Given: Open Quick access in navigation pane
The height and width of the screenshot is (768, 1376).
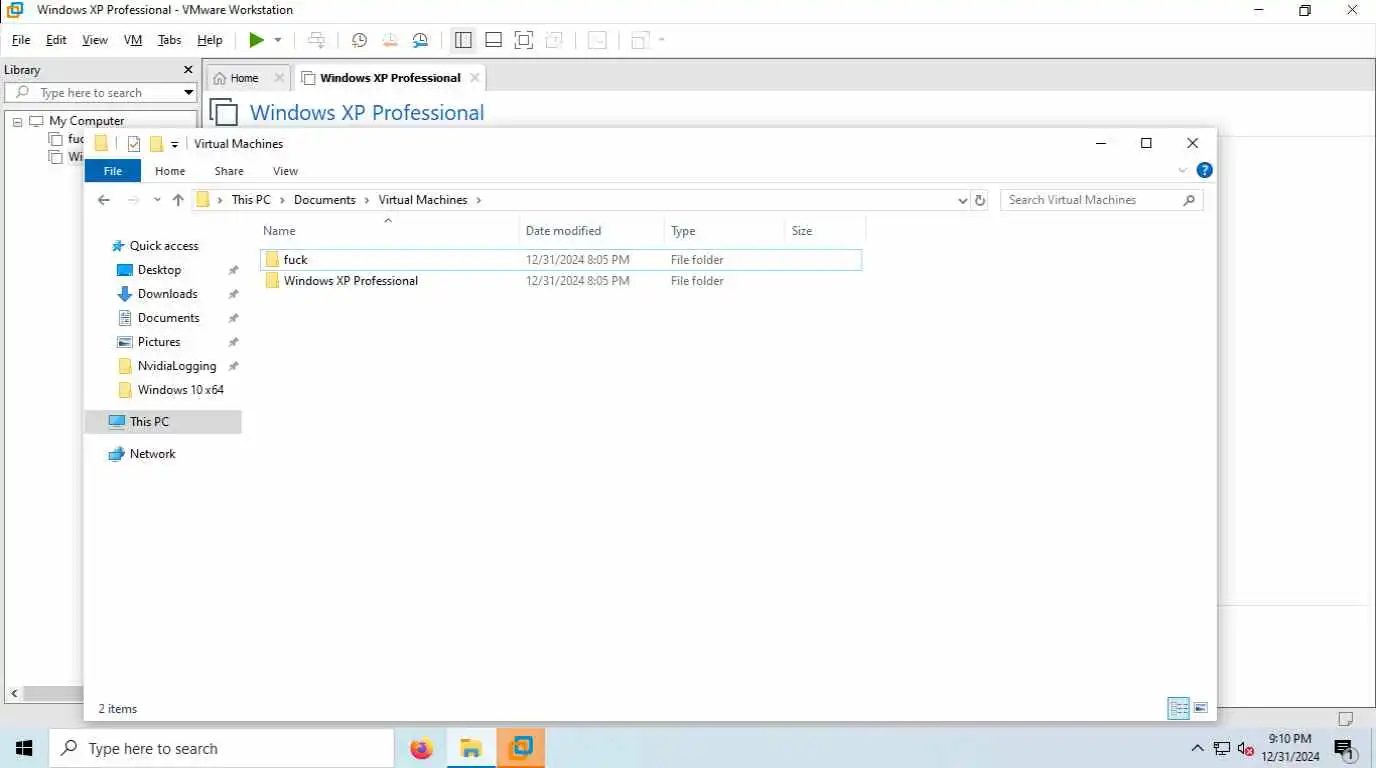Looking at the screenshot, I should pos(164,246).
